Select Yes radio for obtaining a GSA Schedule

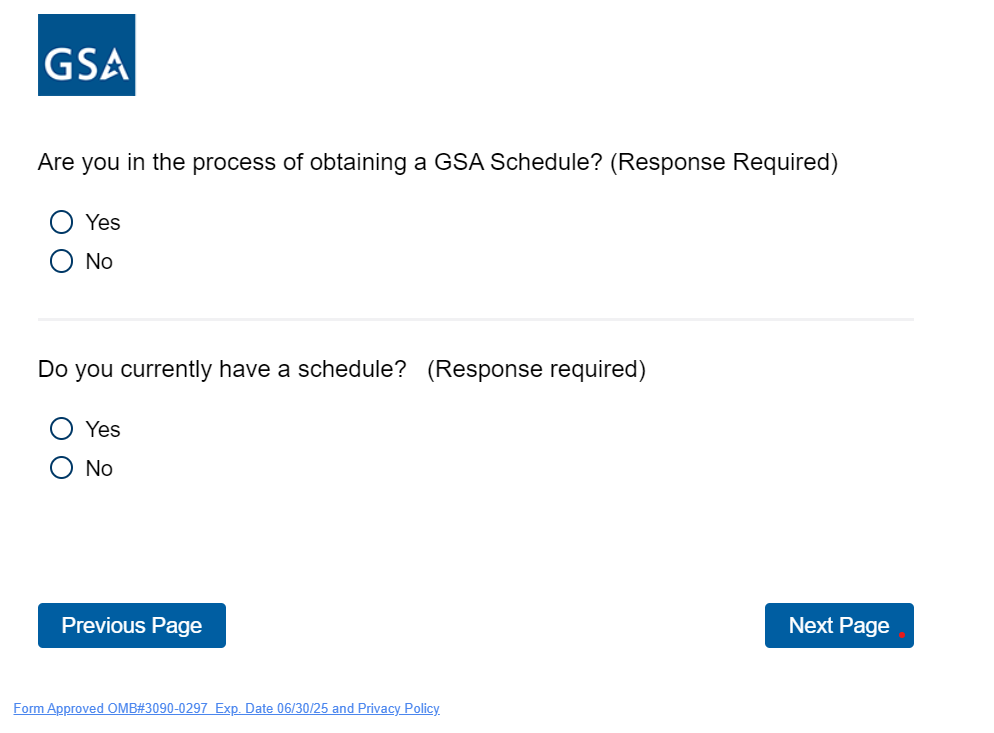pos(61,222)
